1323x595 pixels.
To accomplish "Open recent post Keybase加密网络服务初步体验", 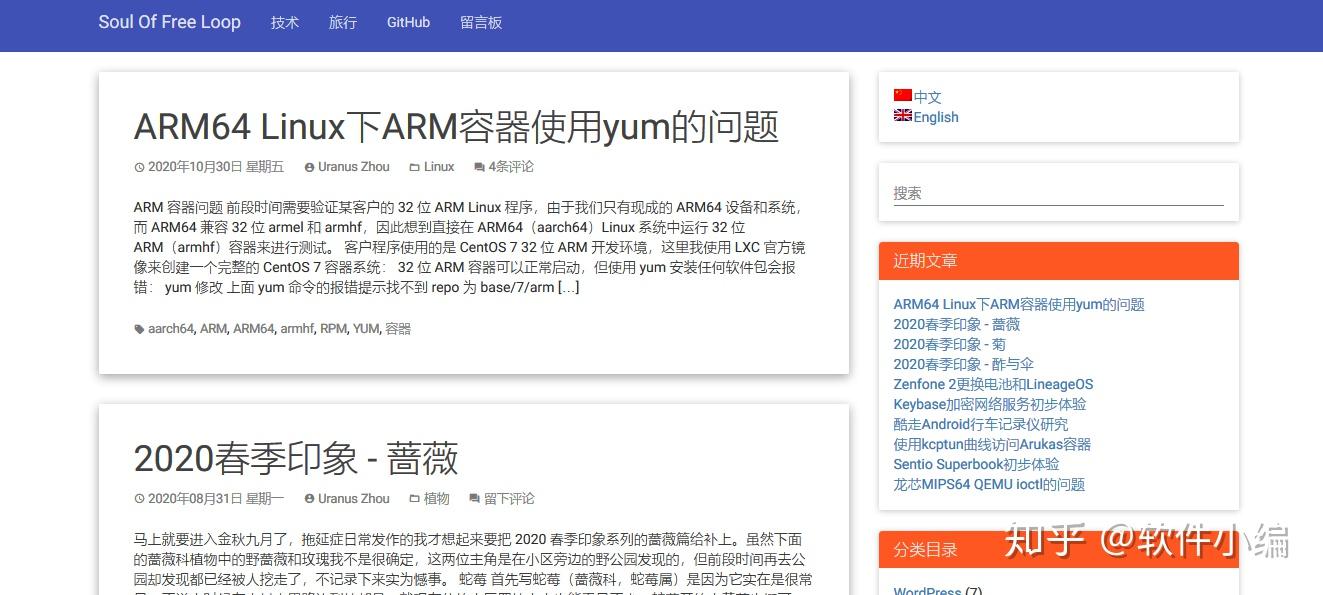I will click(x=990, y=405).
